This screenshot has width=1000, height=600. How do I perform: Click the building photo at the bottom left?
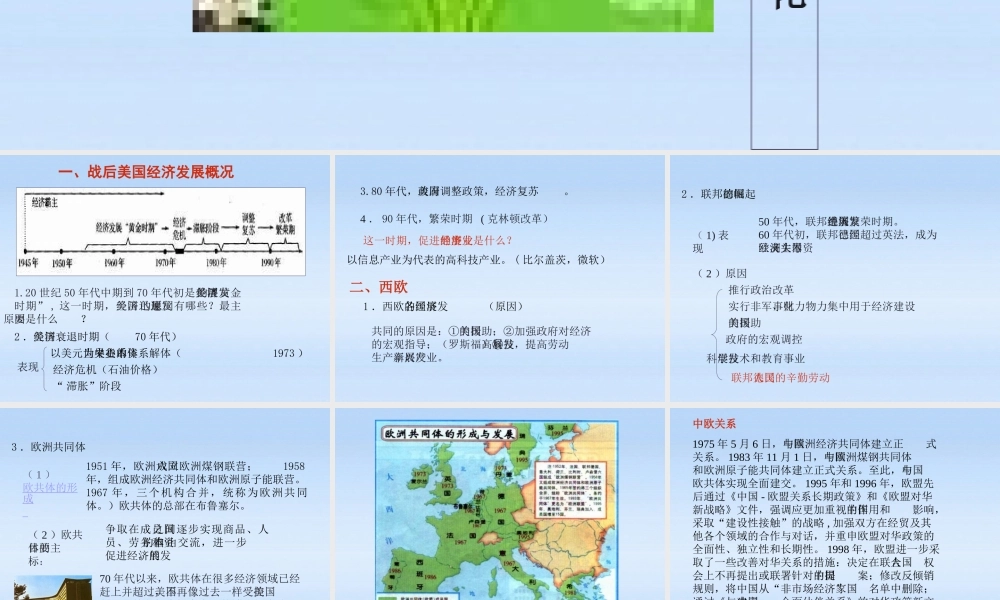tap(52, 587)
